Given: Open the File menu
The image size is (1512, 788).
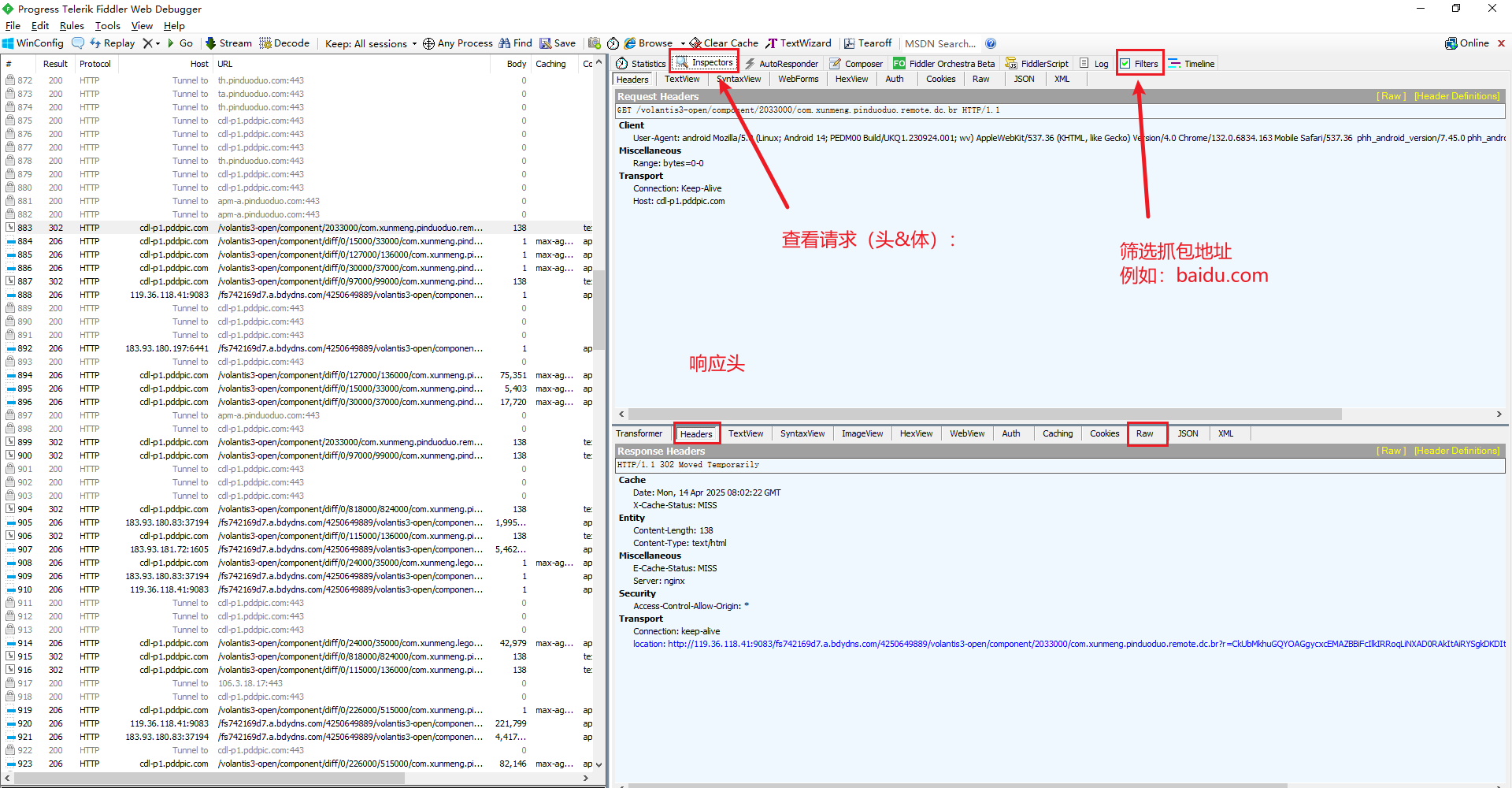Looking at the screenshot, I should click(13, 26).
